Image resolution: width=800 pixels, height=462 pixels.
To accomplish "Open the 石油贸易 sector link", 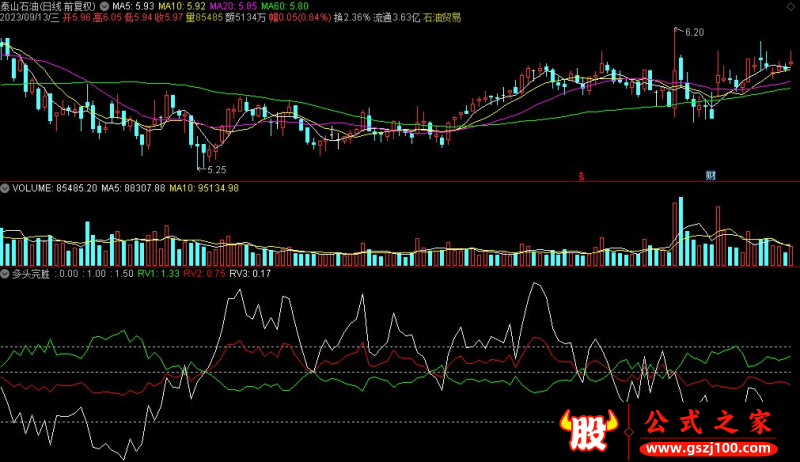I will click(x=442, y=18).
